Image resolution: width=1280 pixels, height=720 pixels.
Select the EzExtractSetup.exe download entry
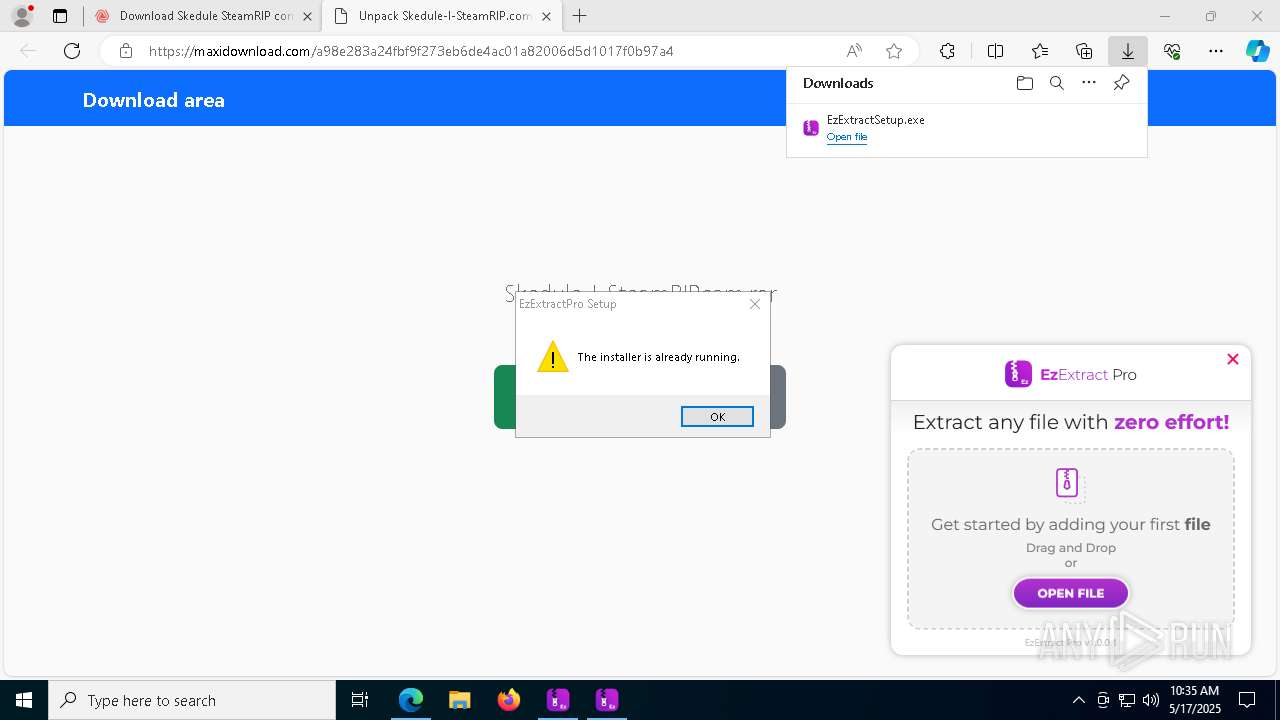[x=966, y=128]
